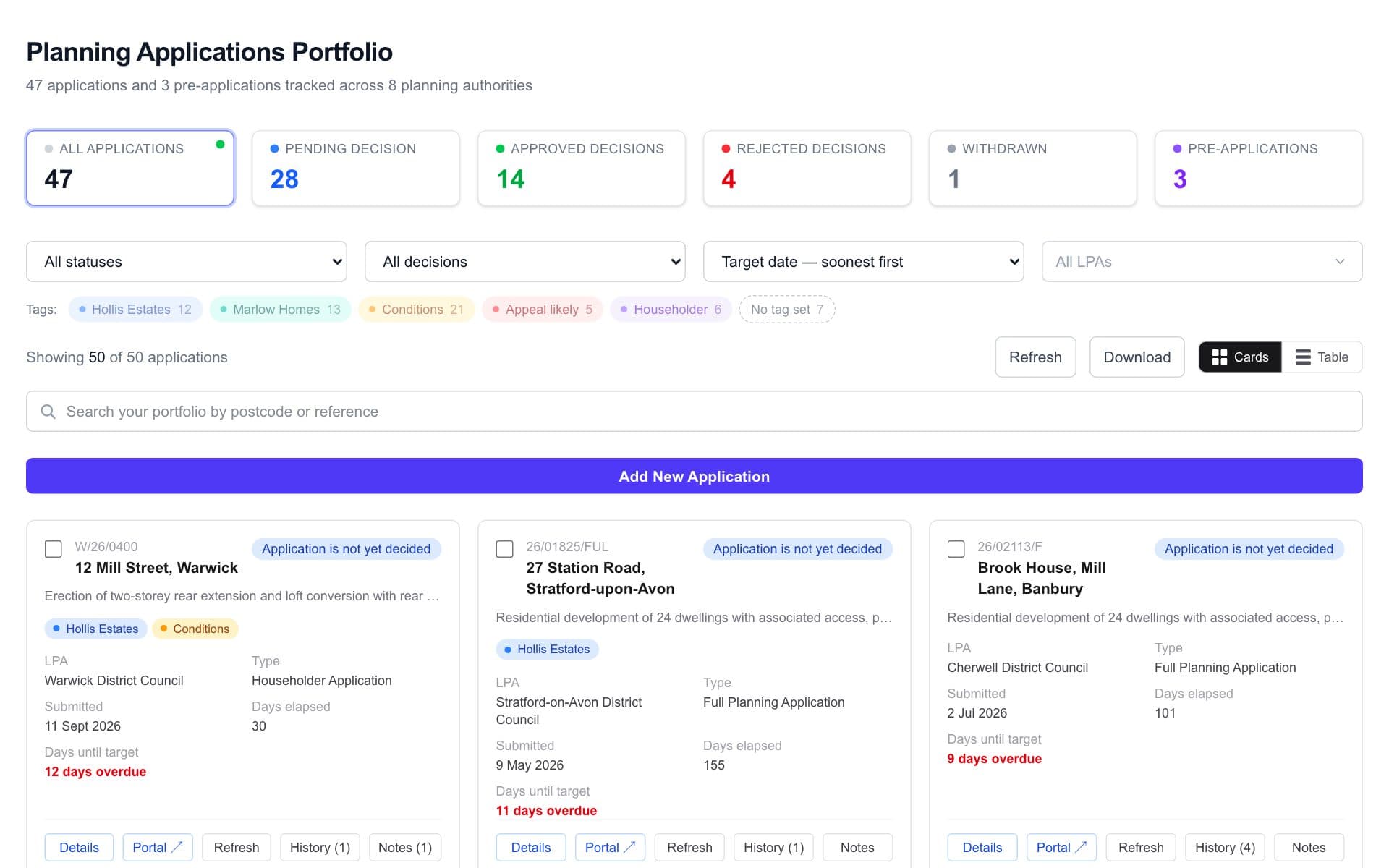Image resolution: width=1389 pixels, height=868 pixels.
Task: Filter by Appeal likely tag
Action: [543, 310]
